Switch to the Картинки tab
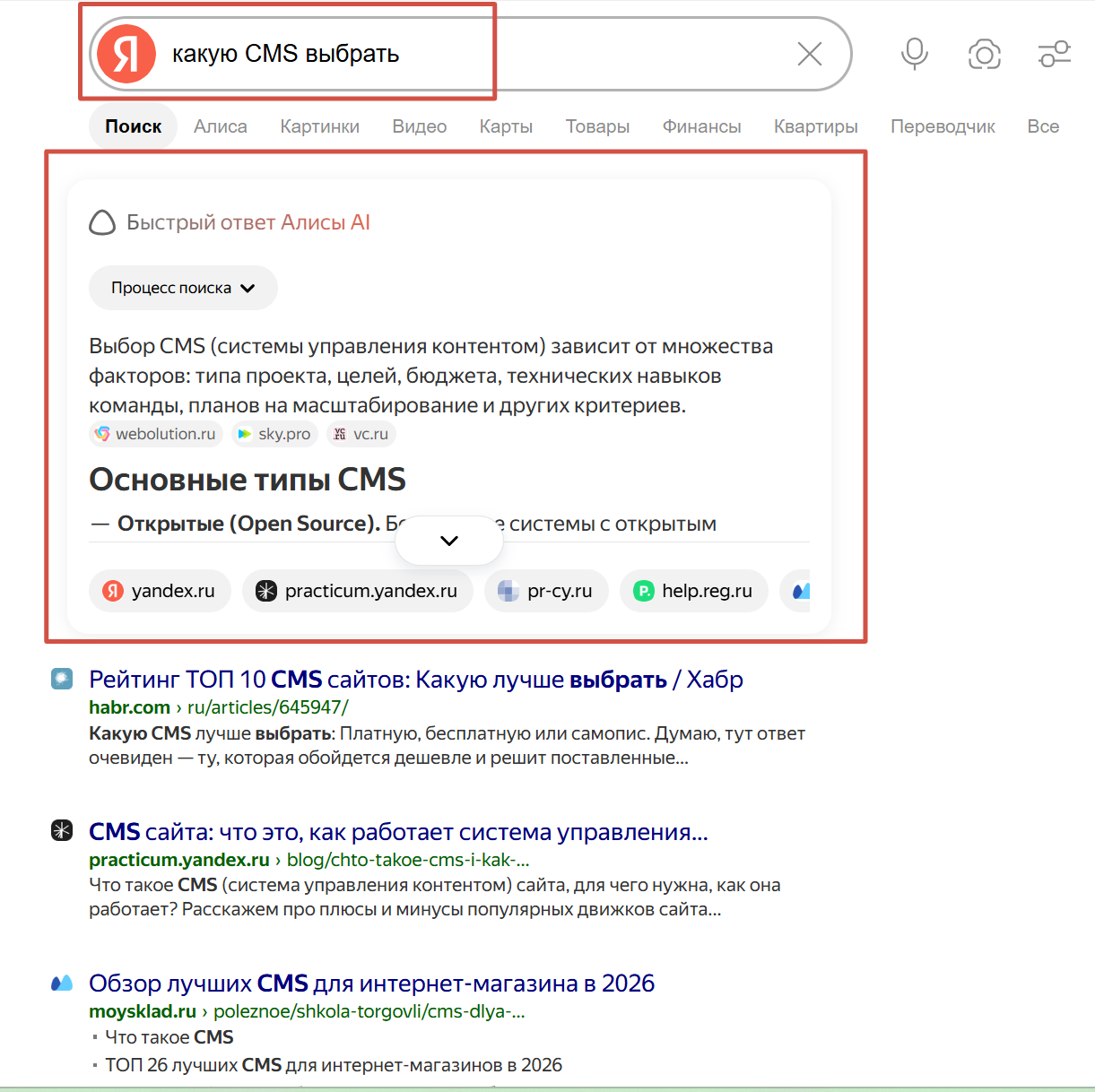 click(x=320, y=126)
